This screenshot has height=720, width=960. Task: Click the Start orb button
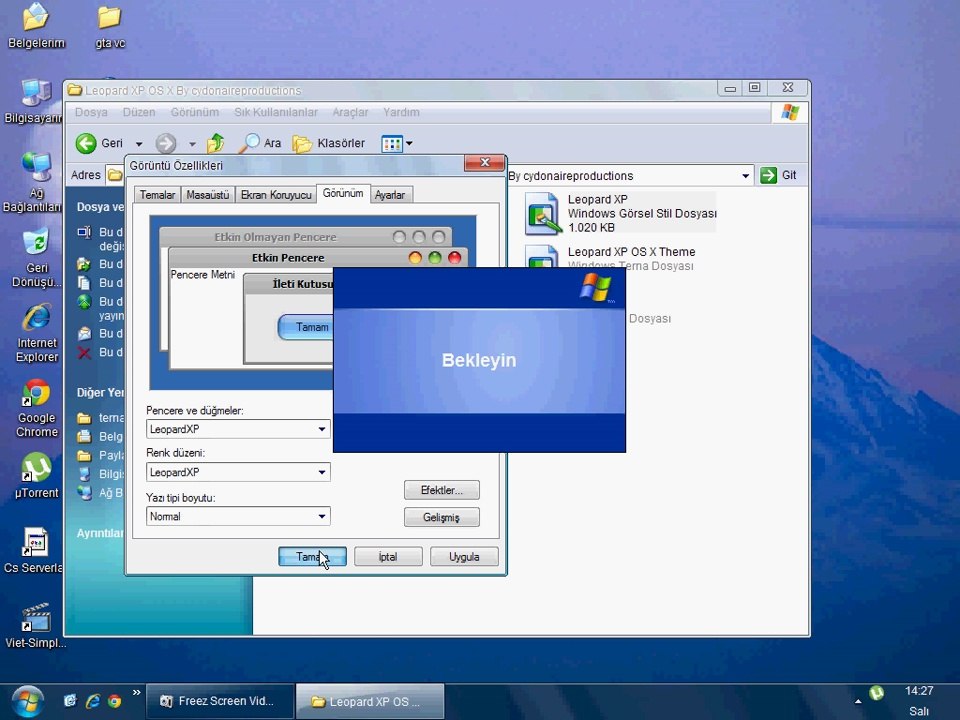point(27,702)
